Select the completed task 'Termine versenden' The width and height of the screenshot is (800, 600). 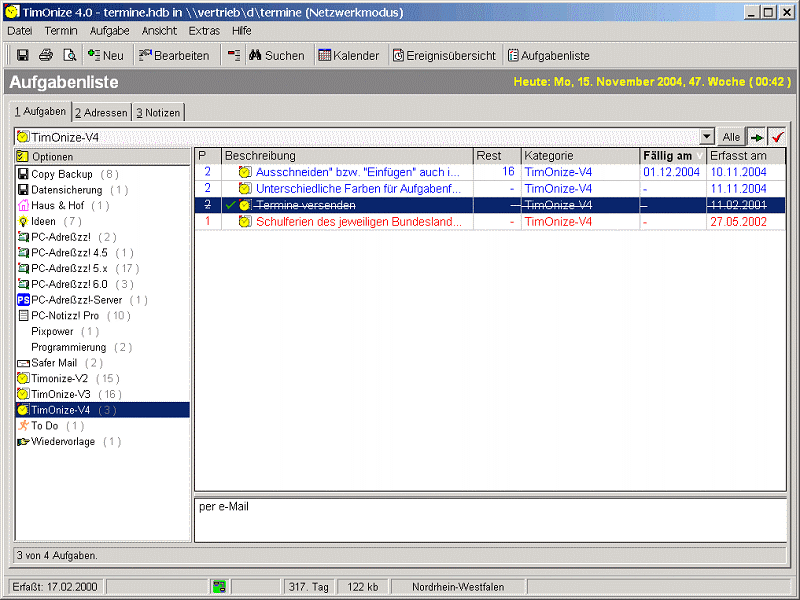(490, 205)
